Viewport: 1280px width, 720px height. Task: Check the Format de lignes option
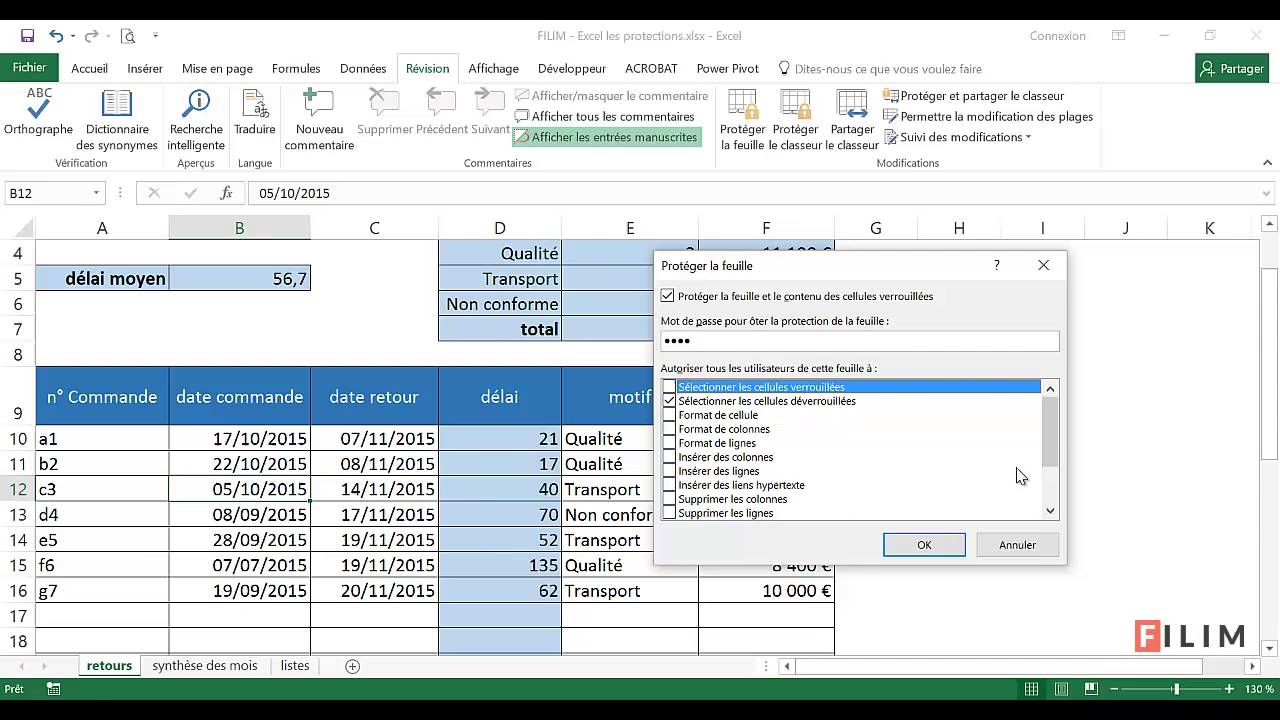coord(670,443)
